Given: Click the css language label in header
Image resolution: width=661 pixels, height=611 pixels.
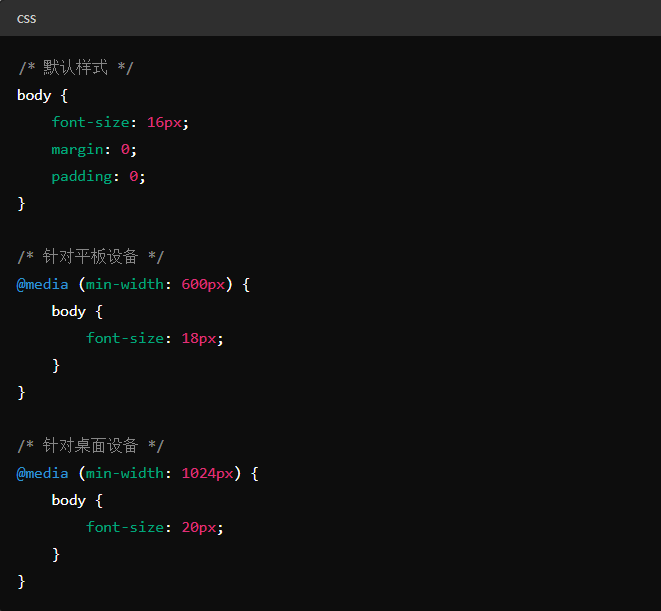Looking at the screenshot, I should coord(26,19).
